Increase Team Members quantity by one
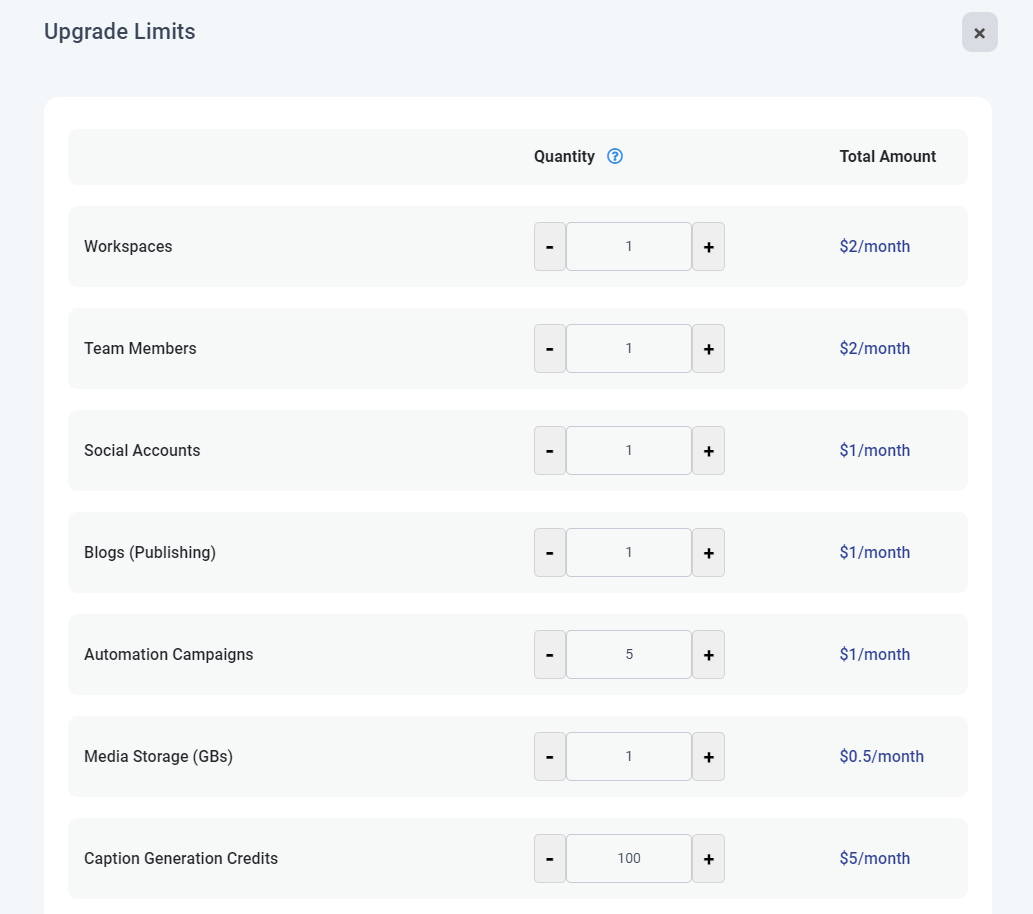 pyautogui.click(x=708, y=349)
